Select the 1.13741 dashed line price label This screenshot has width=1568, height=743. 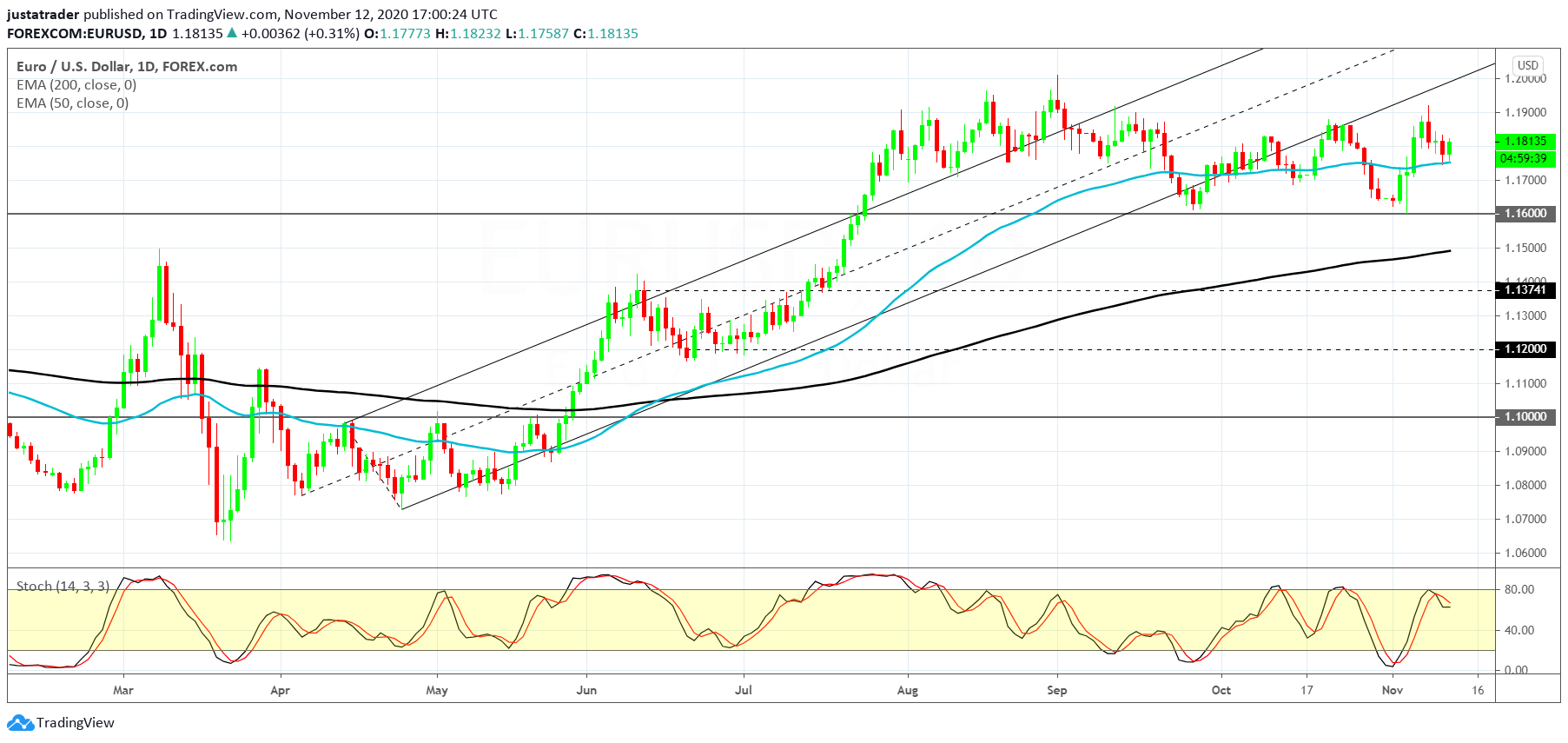[1525, 290]
